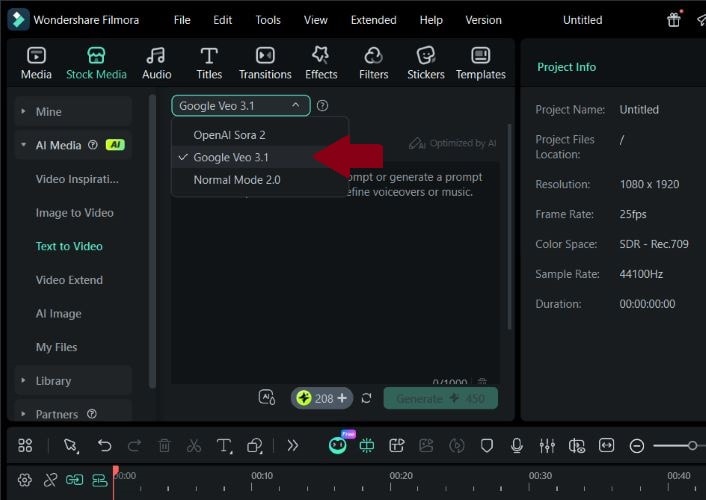Open the Filters tab
The width and height of the screenshot is (706, 500).
click(x=373, y=63)
